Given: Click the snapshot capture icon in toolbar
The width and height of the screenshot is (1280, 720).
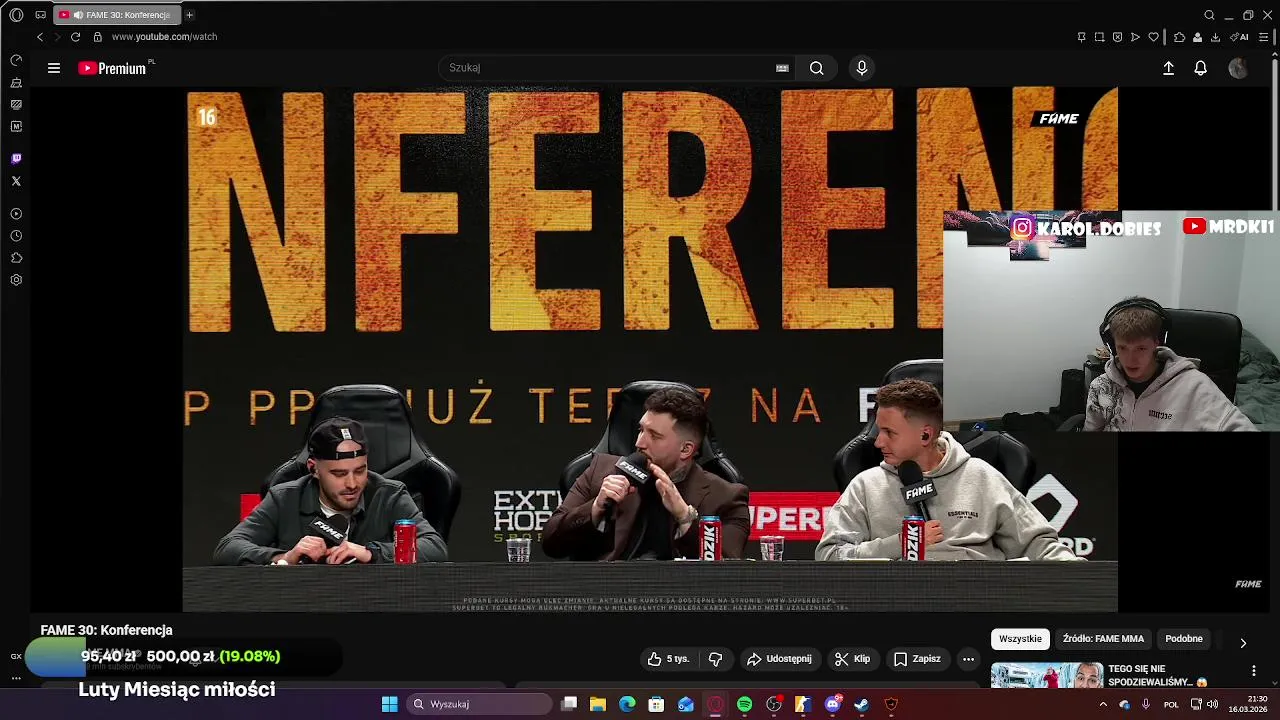Looking at the screenshot, I should click(x=1099, y=37).
